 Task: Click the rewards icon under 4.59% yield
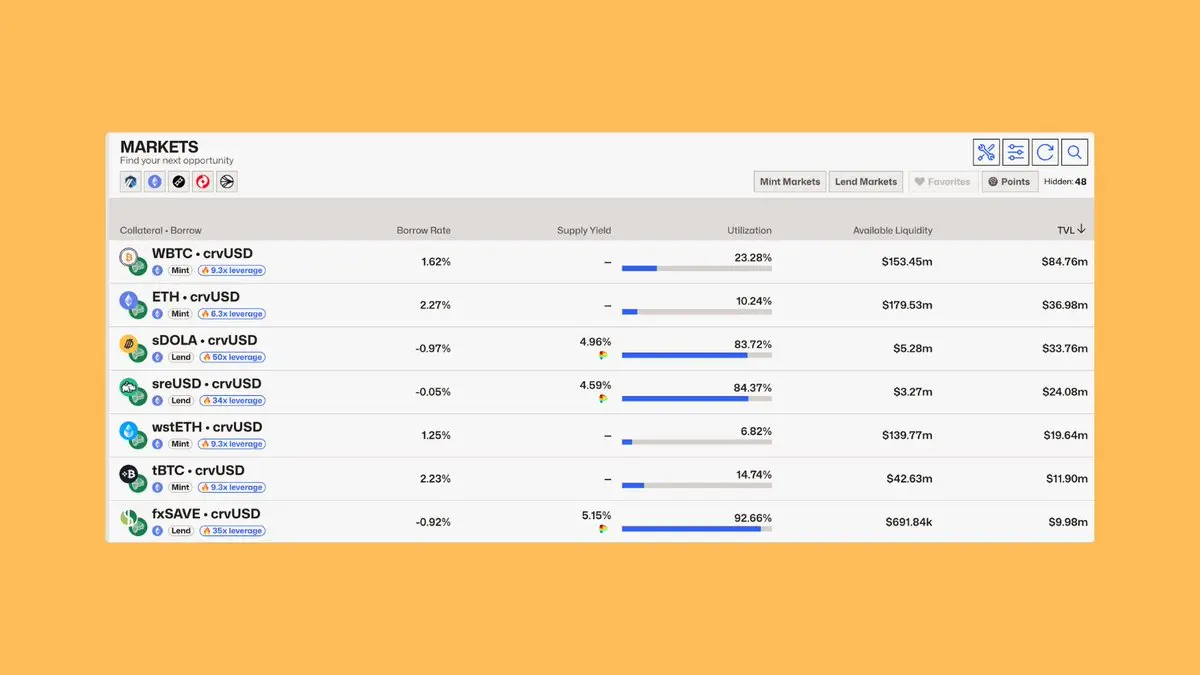click(603, 398)
